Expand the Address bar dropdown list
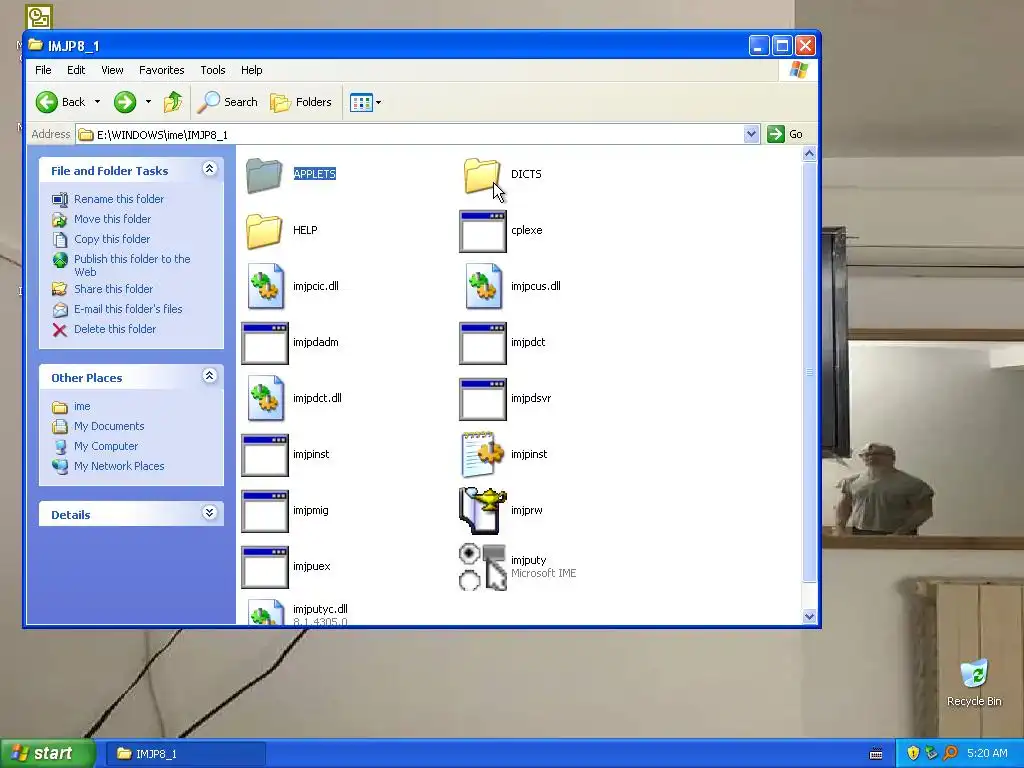This screenshot has width=1024, height=768. click(751, 134)
